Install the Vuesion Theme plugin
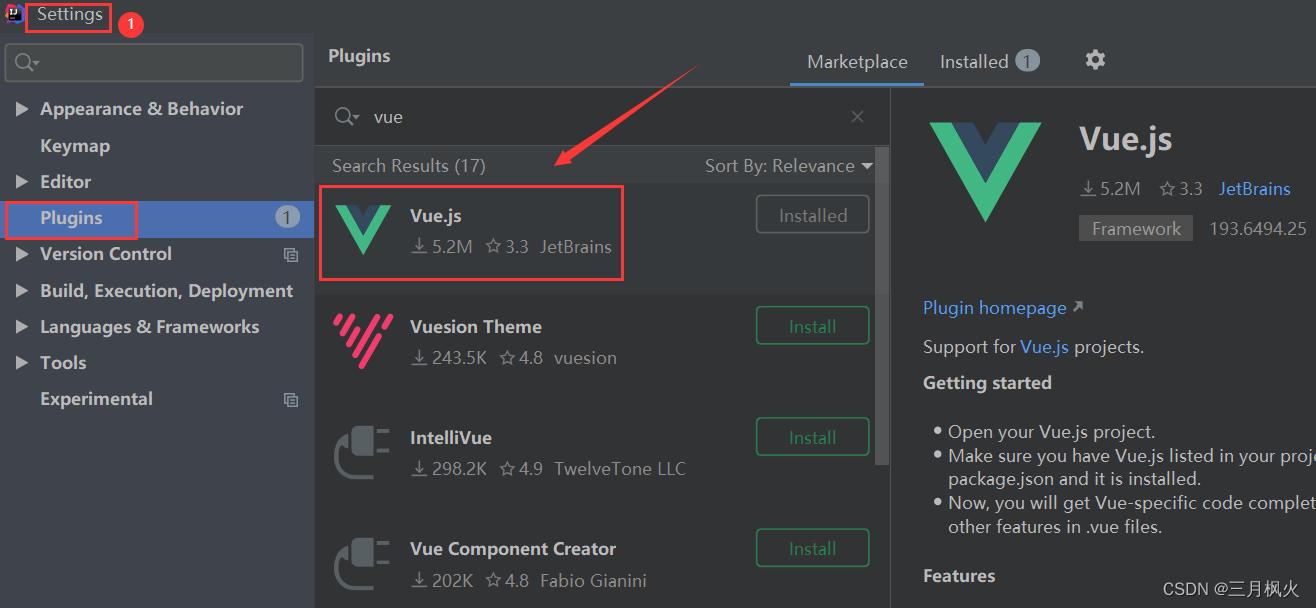The image size is (1316, 608). [x=812, y=326]
